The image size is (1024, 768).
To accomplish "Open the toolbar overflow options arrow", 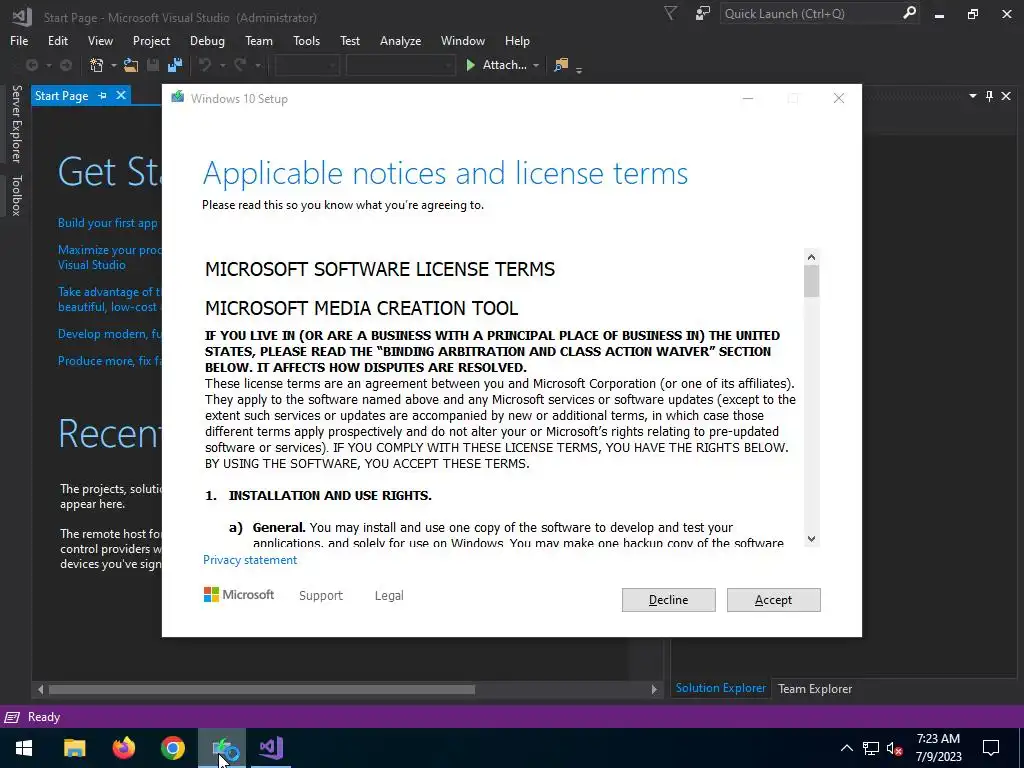I will click(579, 69).
